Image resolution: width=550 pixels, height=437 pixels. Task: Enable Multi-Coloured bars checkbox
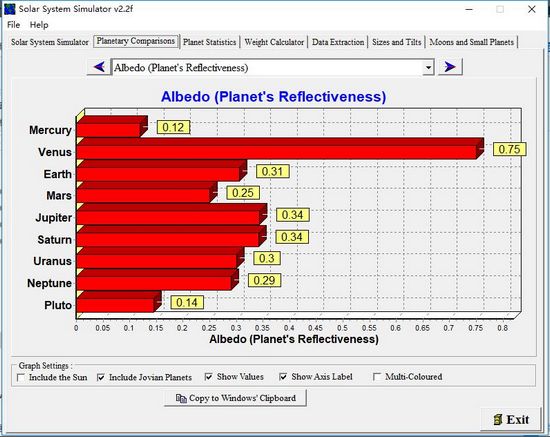point(377,377)
